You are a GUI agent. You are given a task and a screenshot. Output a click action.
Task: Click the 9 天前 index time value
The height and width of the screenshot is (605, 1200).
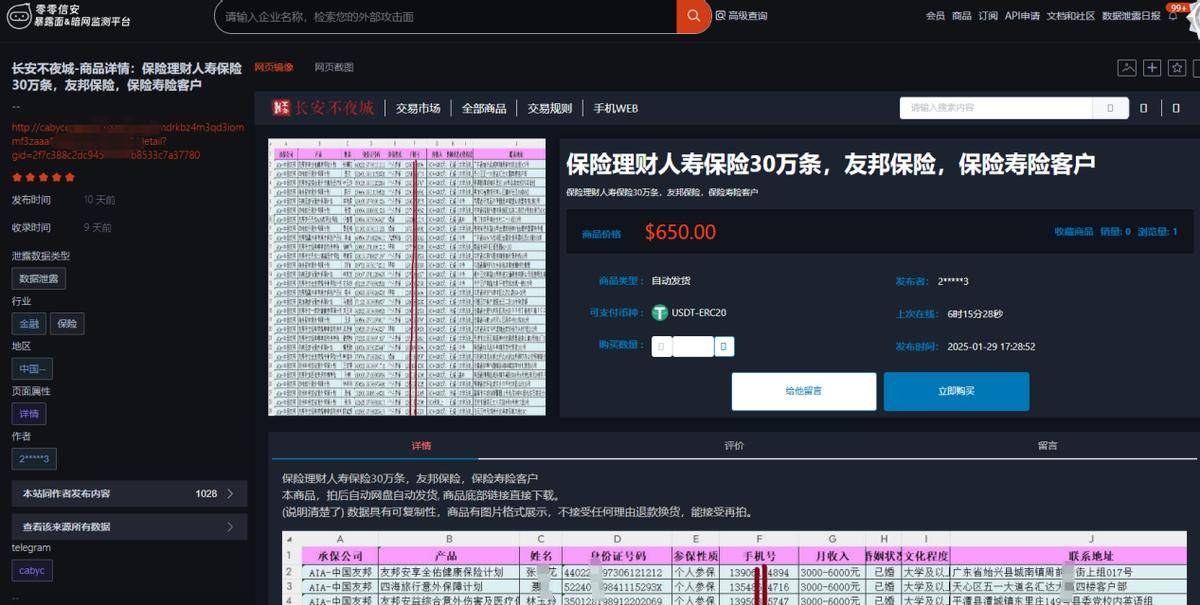pos(98,227)
